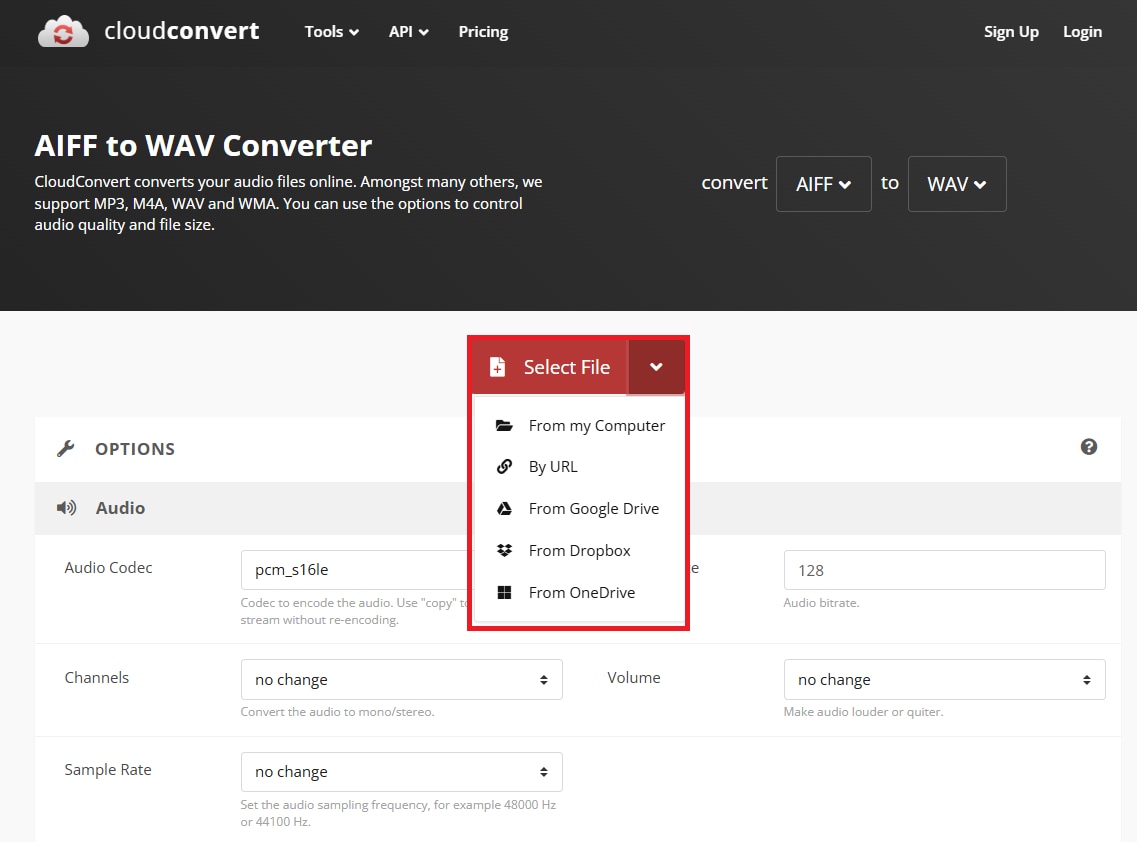Choose From Dropbox menu option
1137x842 pixels.
(579, 550)
